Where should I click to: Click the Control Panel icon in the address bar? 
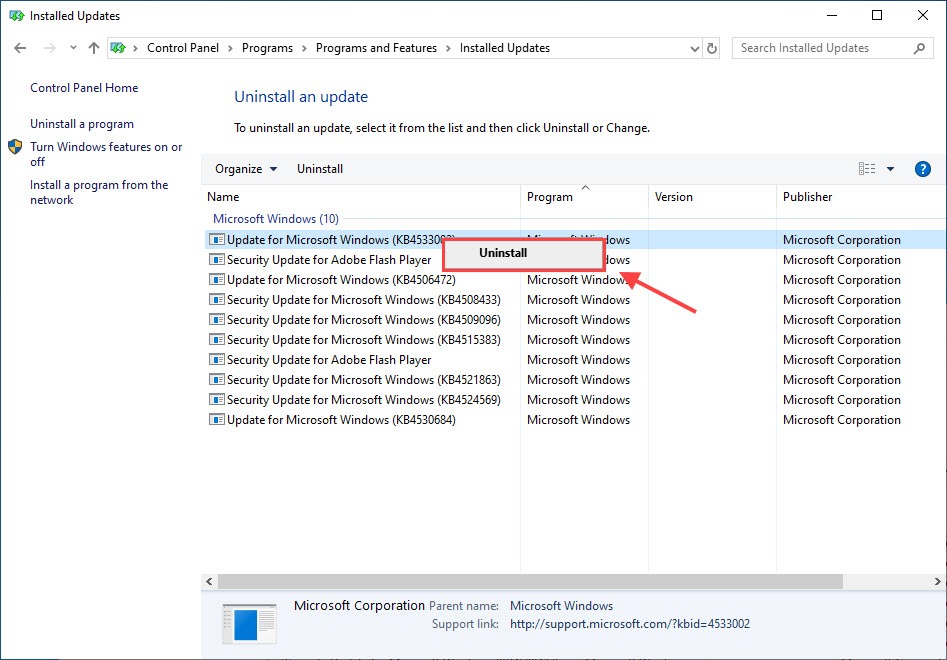118,47
